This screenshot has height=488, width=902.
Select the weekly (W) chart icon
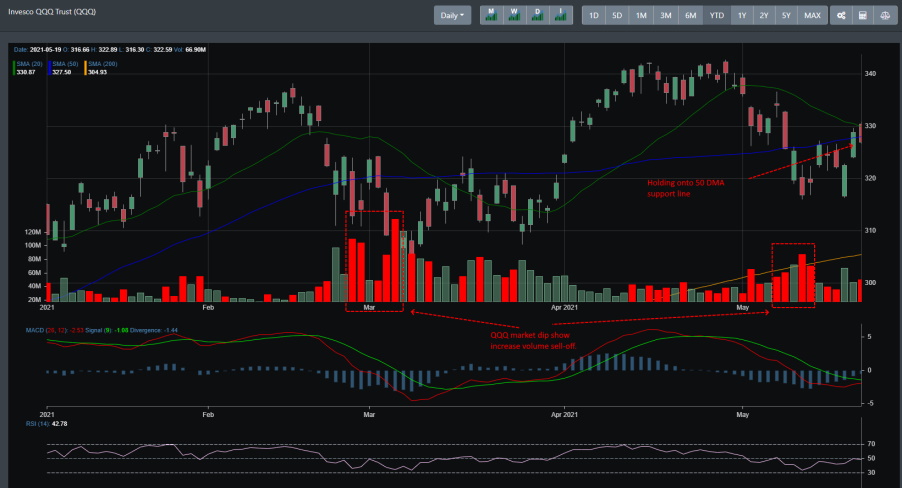coord(514,16)
